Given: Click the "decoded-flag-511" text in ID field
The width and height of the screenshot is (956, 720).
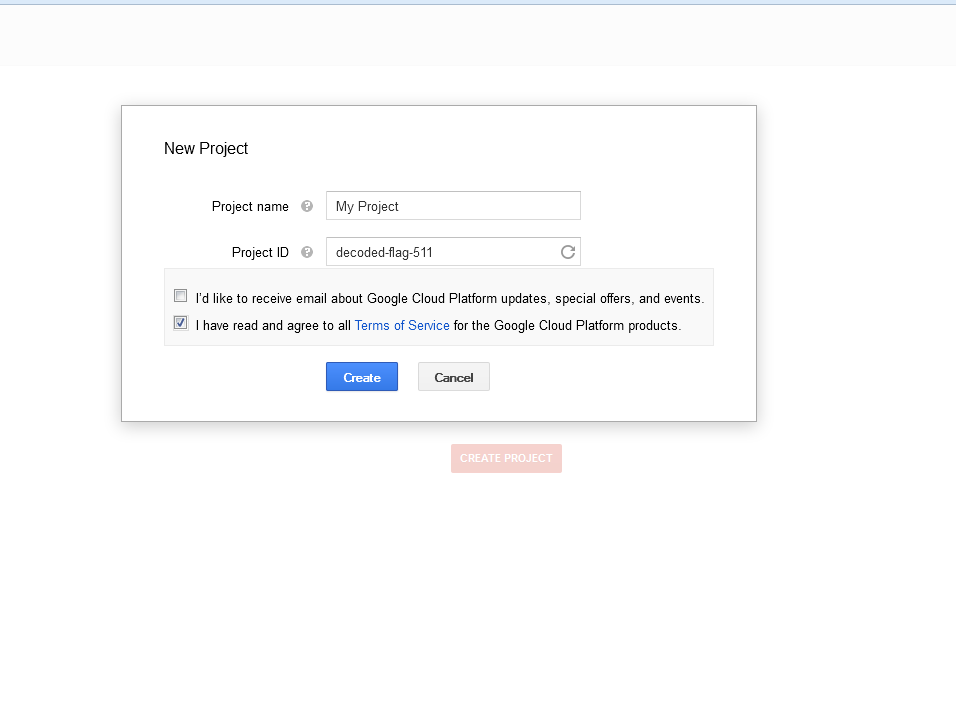Looking at the screenshot, I should (384, 252).
